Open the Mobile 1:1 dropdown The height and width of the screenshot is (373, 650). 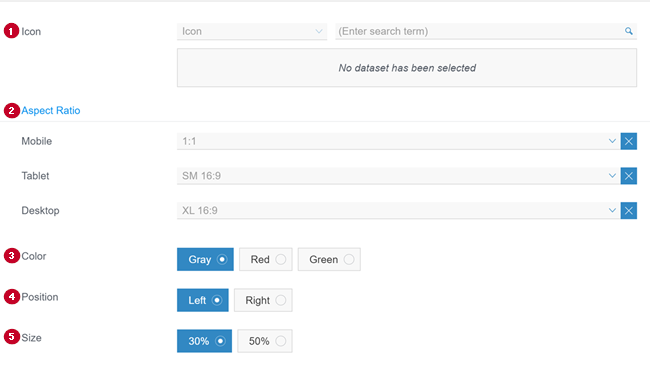[x=398, y=141]
